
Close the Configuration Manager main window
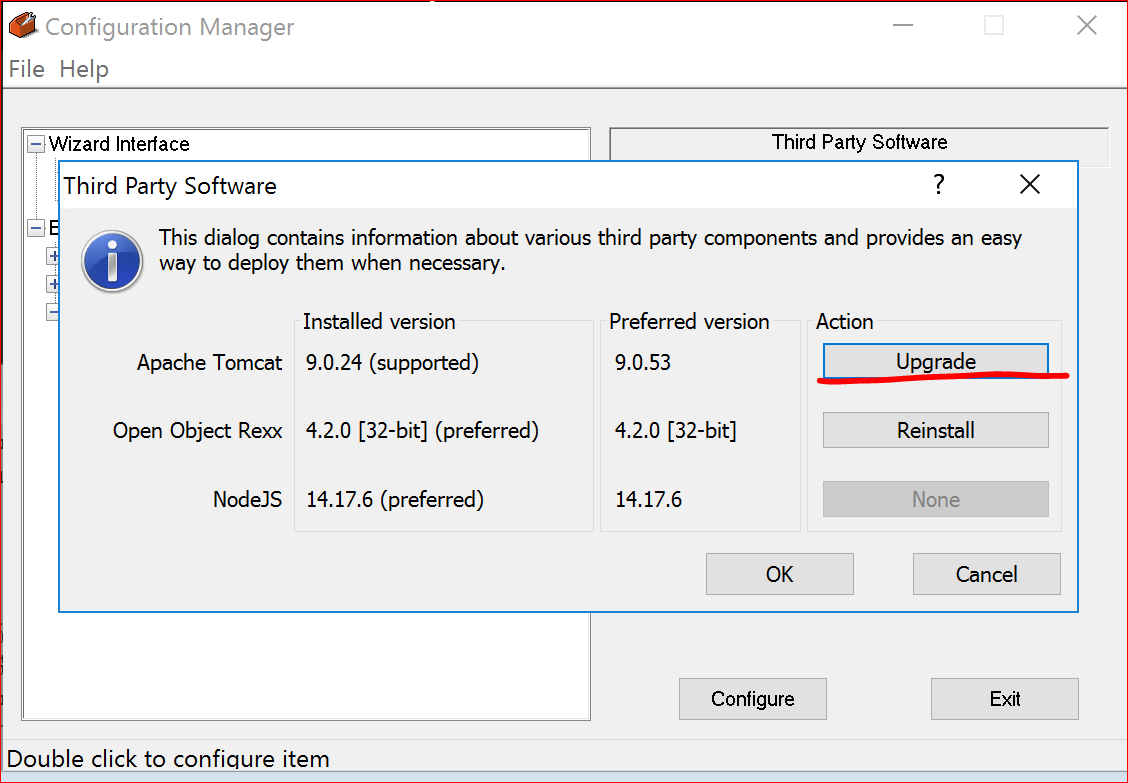tap(1086, 26)
